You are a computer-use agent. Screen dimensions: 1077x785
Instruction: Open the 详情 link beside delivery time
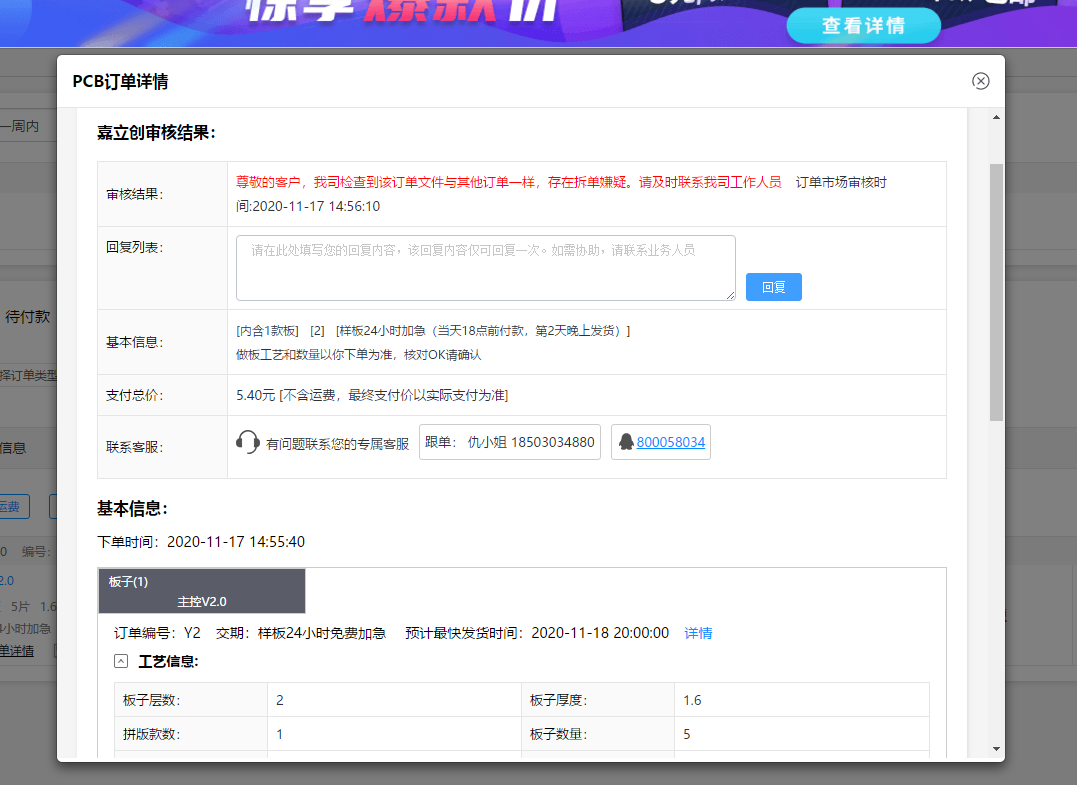tap(698, 633)
